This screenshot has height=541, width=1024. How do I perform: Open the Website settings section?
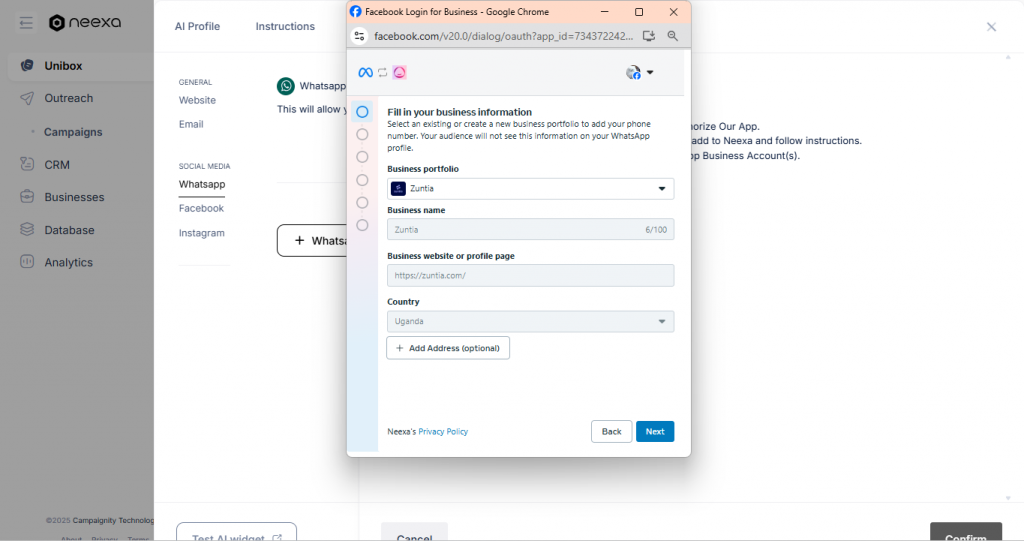click(197, 100)
